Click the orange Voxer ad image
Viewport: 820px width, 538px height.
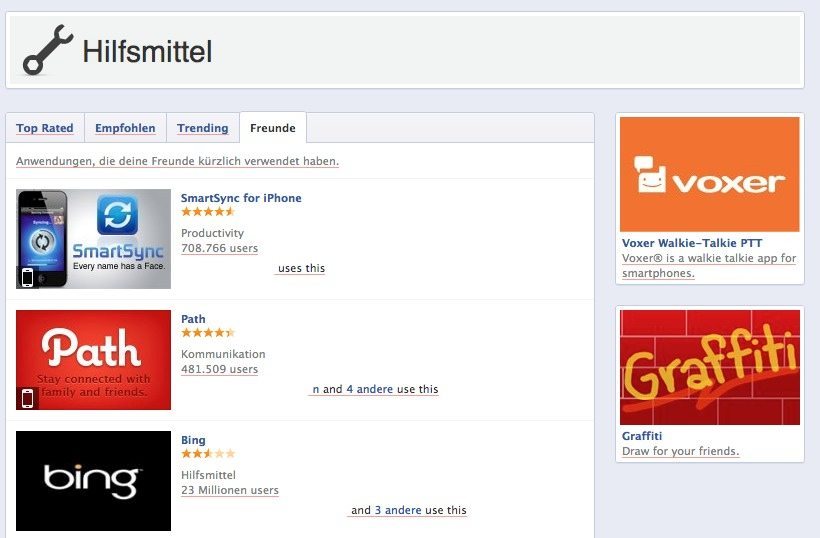(x=710, y=174)
